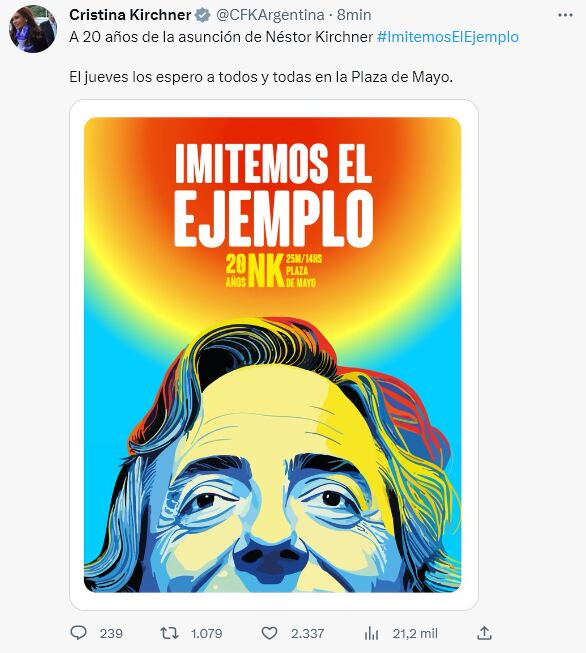
Task: View analytics via the bar chart icon
Action: [x=371, y=633]
